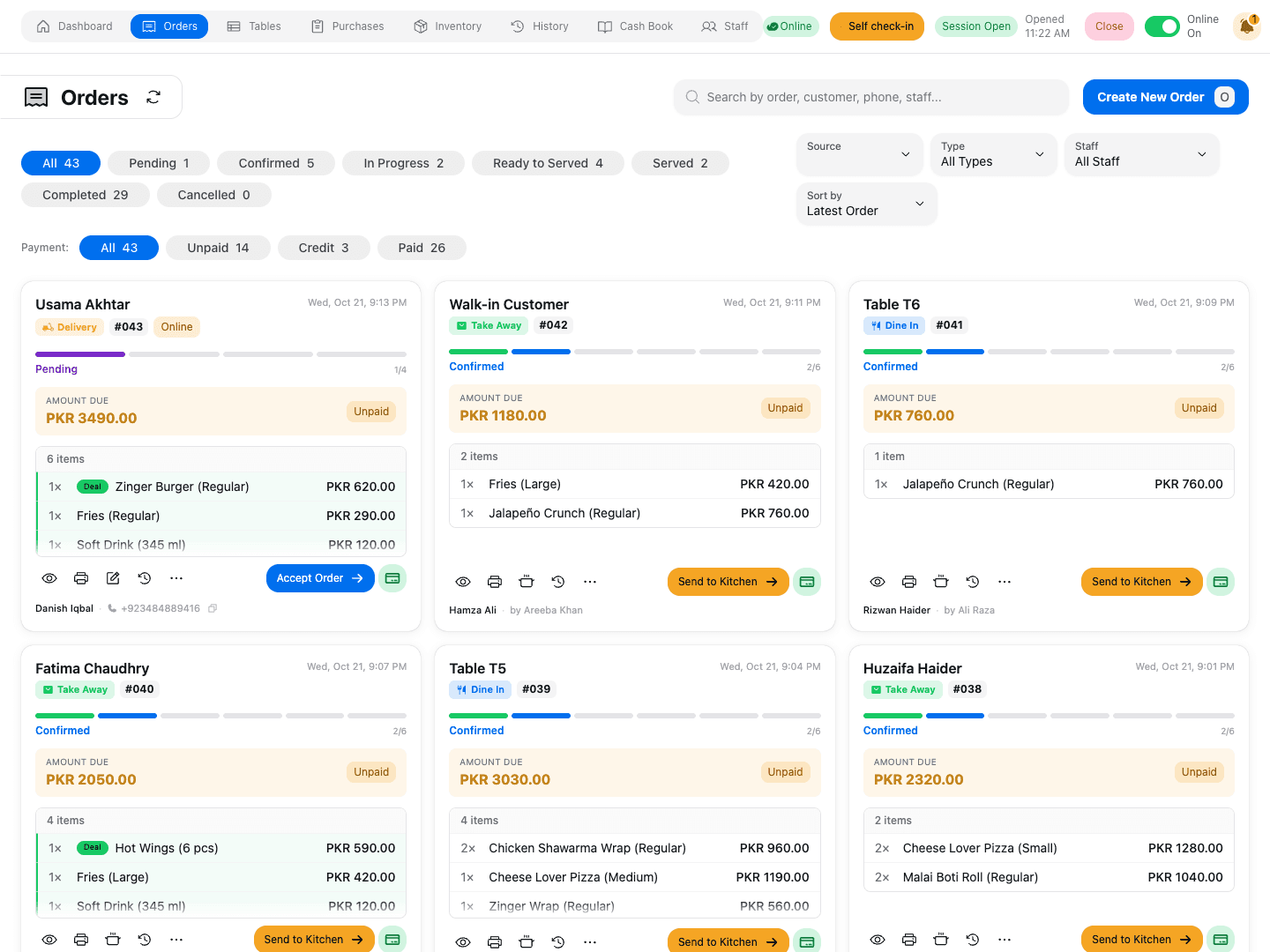This screenshot has height=952, width=1270.
Task: Go to the Dashboard tab
Action: click(x=75, y=26)
